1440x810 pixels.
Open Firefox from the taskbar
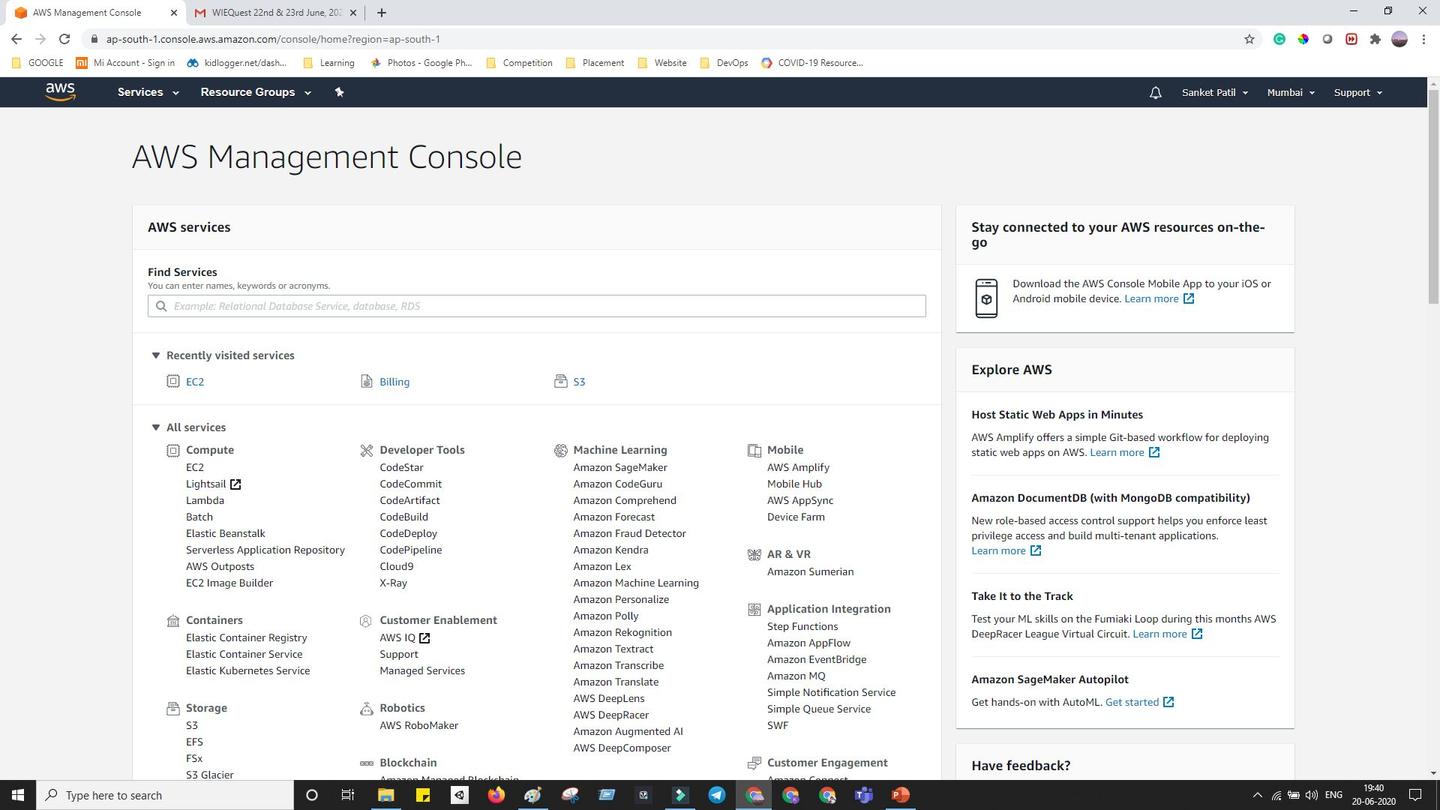[496, 795]
